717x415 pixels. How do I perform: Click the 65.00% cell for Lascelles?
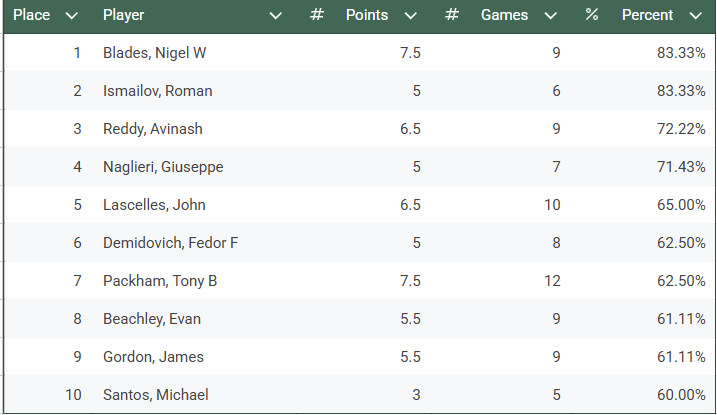point(683,205)
